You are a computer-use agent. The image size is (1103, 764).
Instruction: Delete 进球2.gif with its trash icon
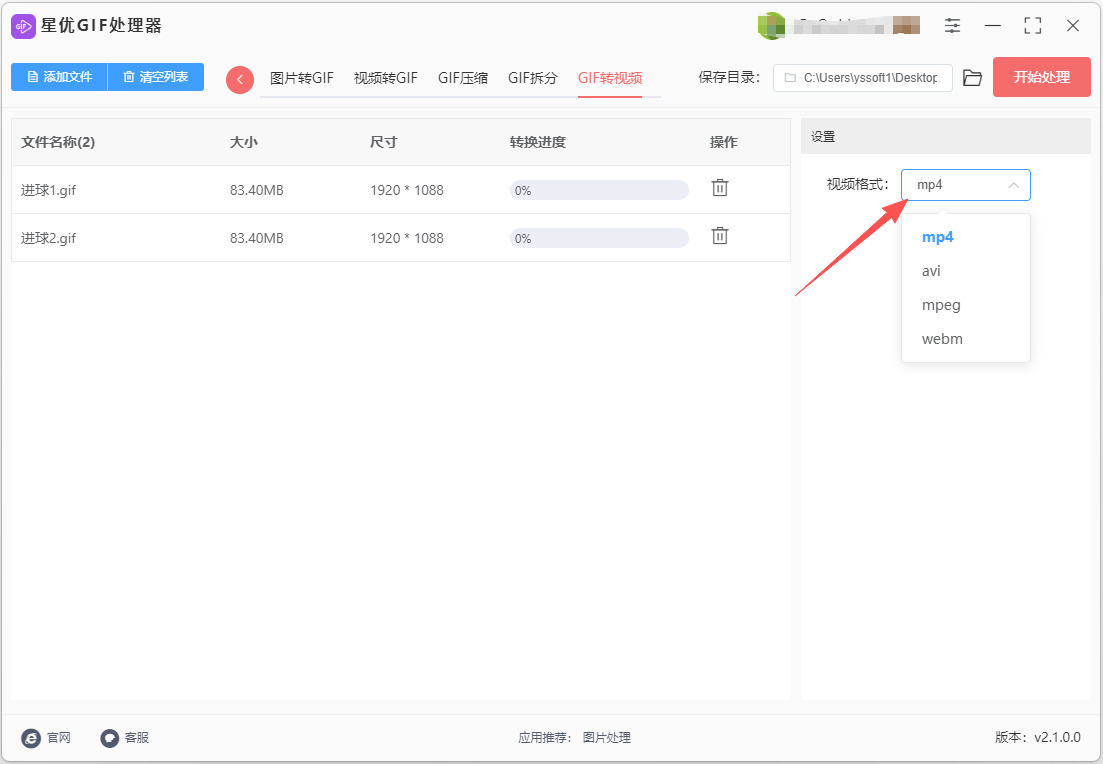click(720, 236)
